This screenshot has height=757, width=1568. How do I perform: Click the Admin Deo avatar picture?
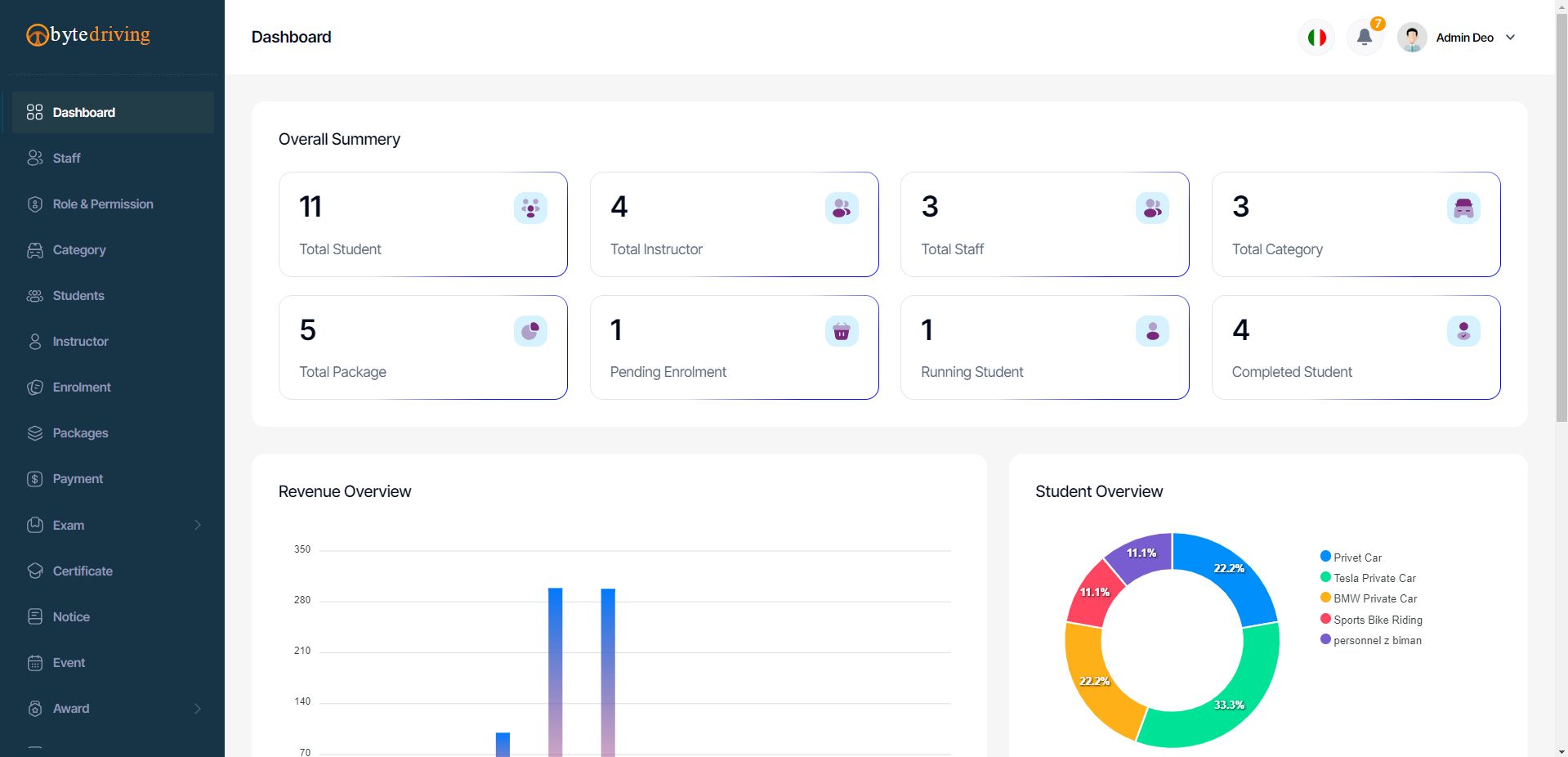pos(1412,38)
